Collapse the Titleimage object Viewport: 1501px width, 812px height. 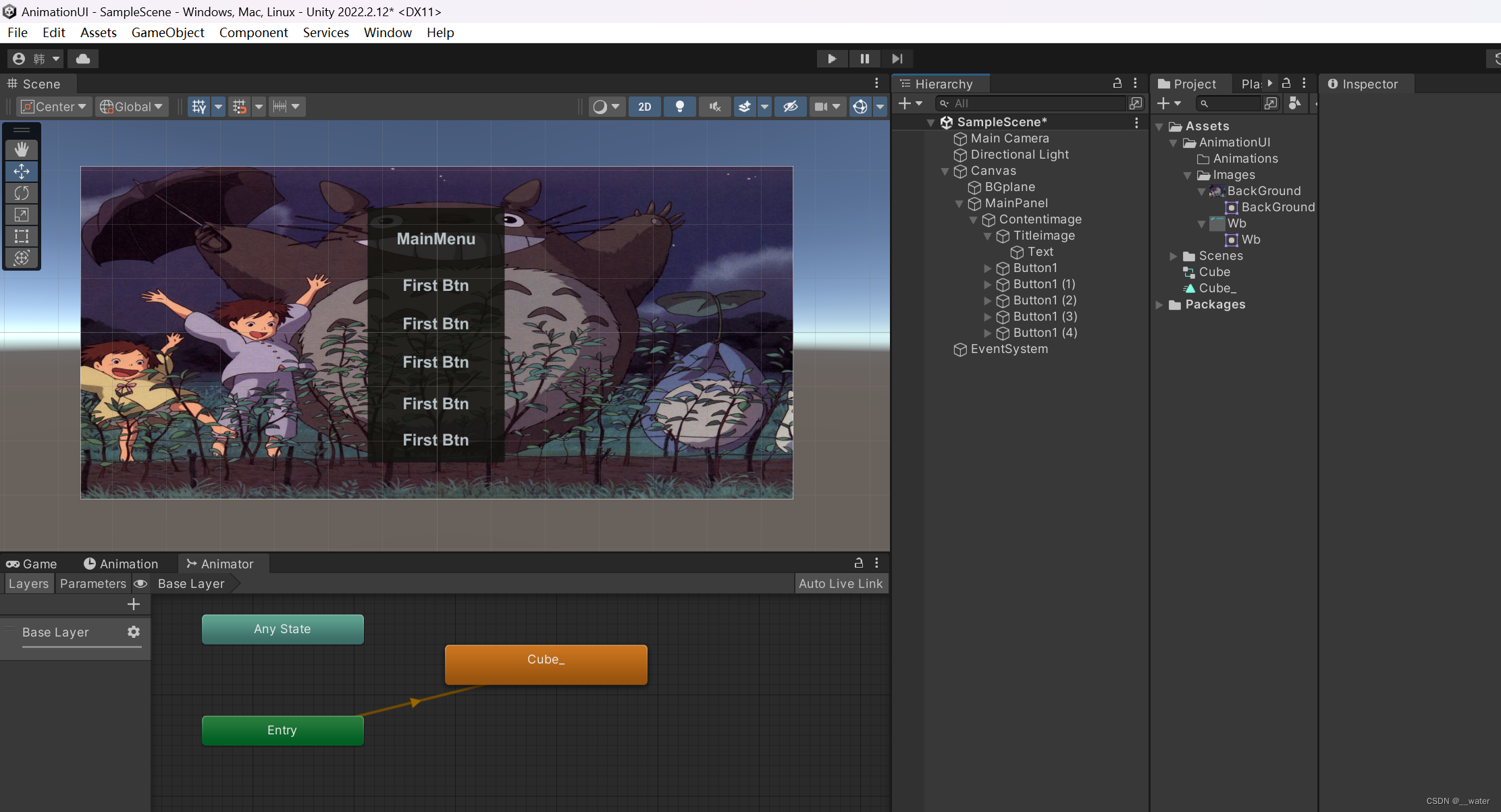pyautogui.click(x=988, y=236)
